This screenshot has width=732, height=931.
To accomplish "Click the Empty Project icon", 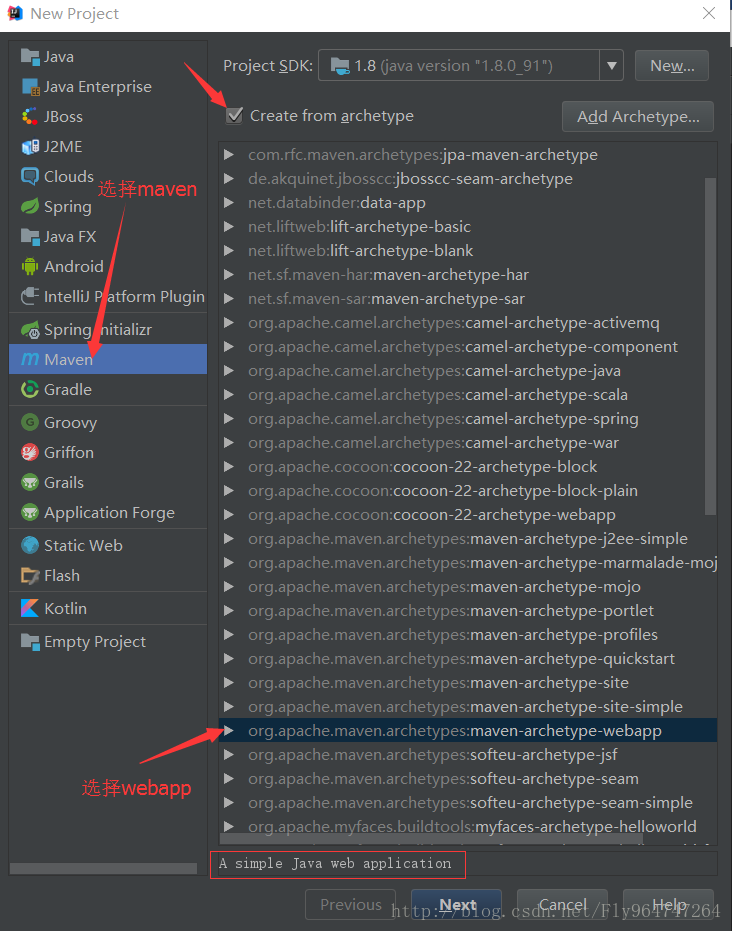I will [x=30, y=641].
